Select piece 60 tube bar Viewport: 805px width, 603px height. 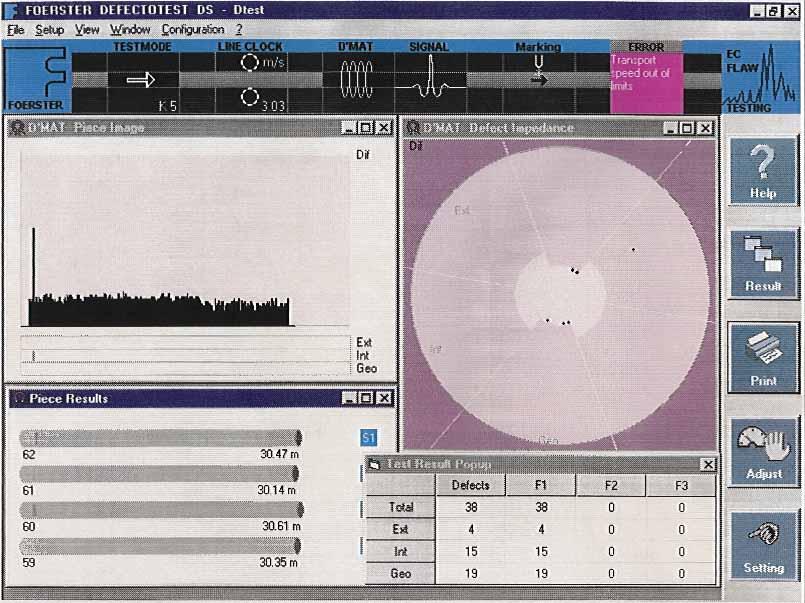pos(162,510)
